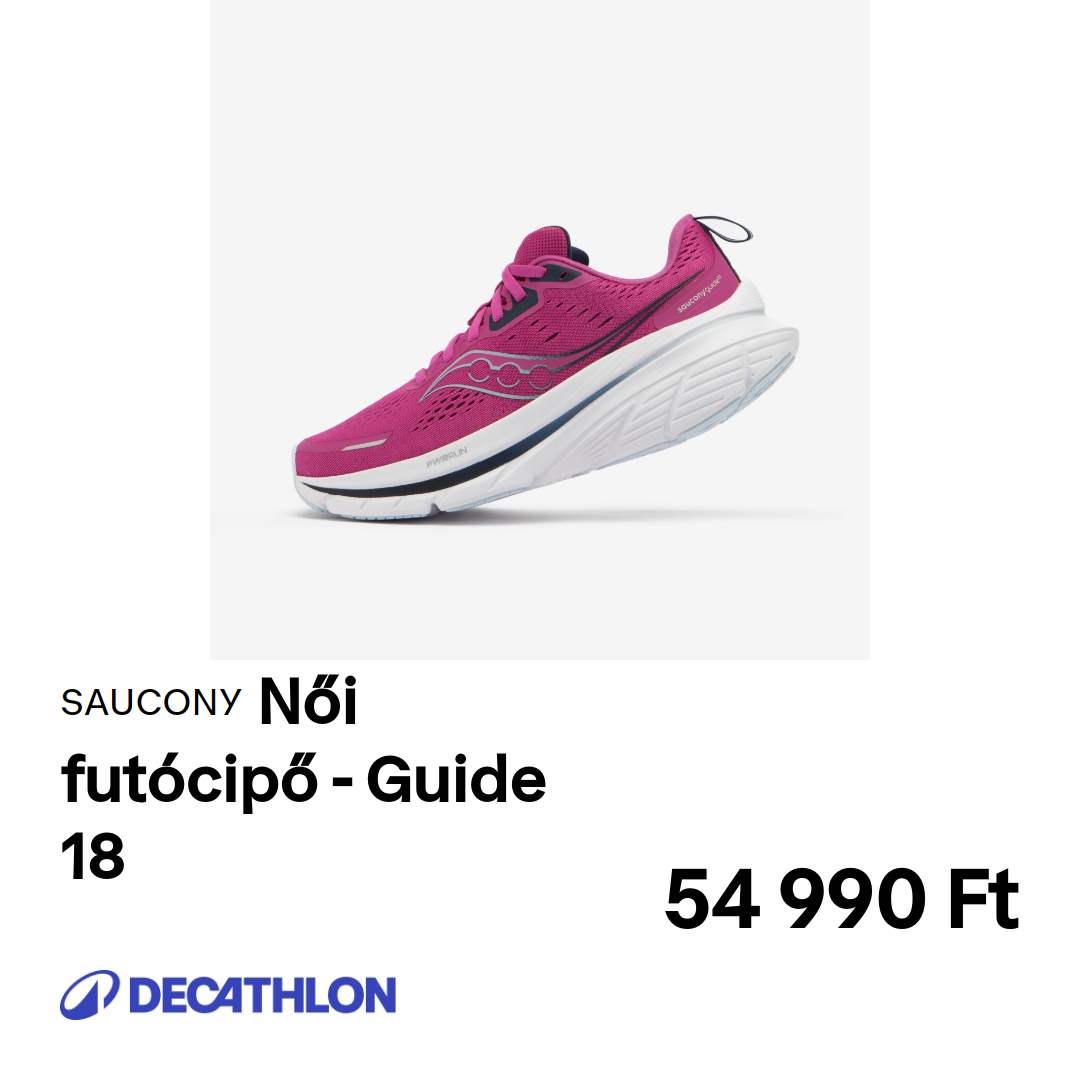Open the SAUCONY brand label
1080x1080 pixels.
coord(151,703)
